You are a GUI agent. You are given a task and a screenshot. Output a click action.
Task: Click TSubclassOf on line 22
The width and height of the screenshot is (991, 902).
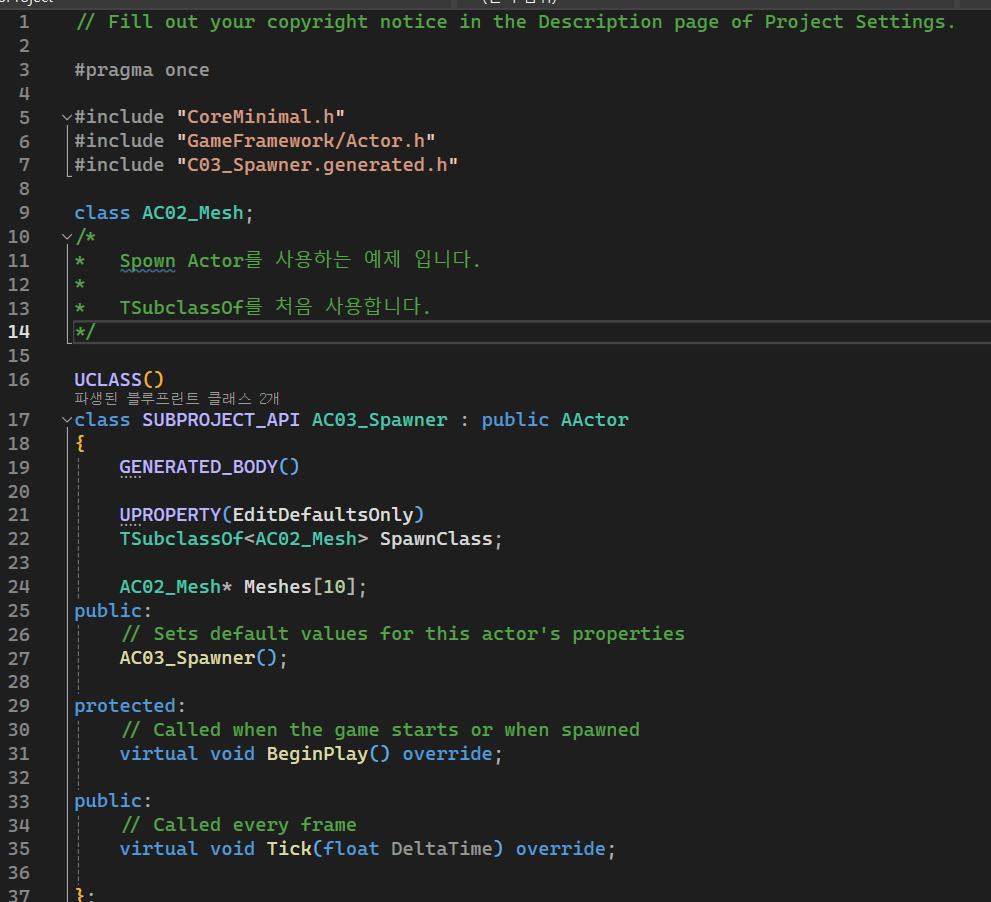[181, 539]
